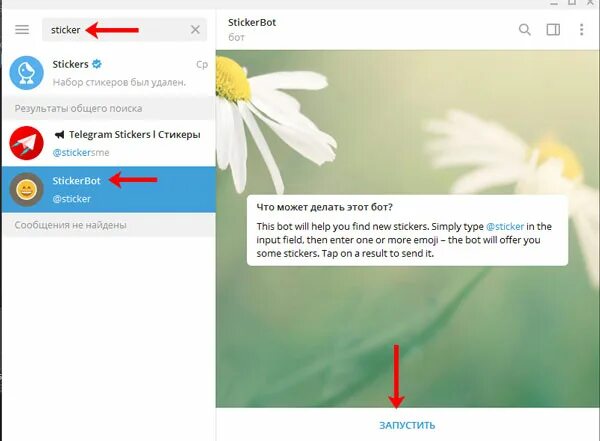
Task: Click the Stickers chat avatar
Action: pos(26,73)
